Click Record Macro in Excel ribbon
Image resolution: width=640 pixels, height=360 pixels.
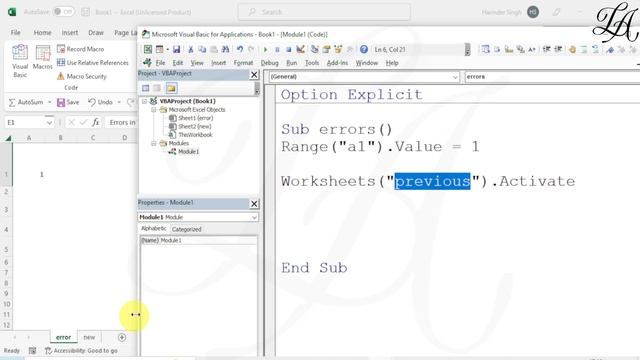pyautogui.click(x=80, y=49)
